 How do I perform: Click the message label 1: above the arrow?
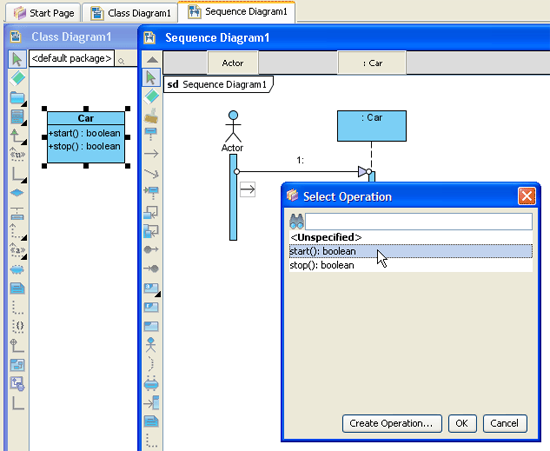[x=300, y=160]
